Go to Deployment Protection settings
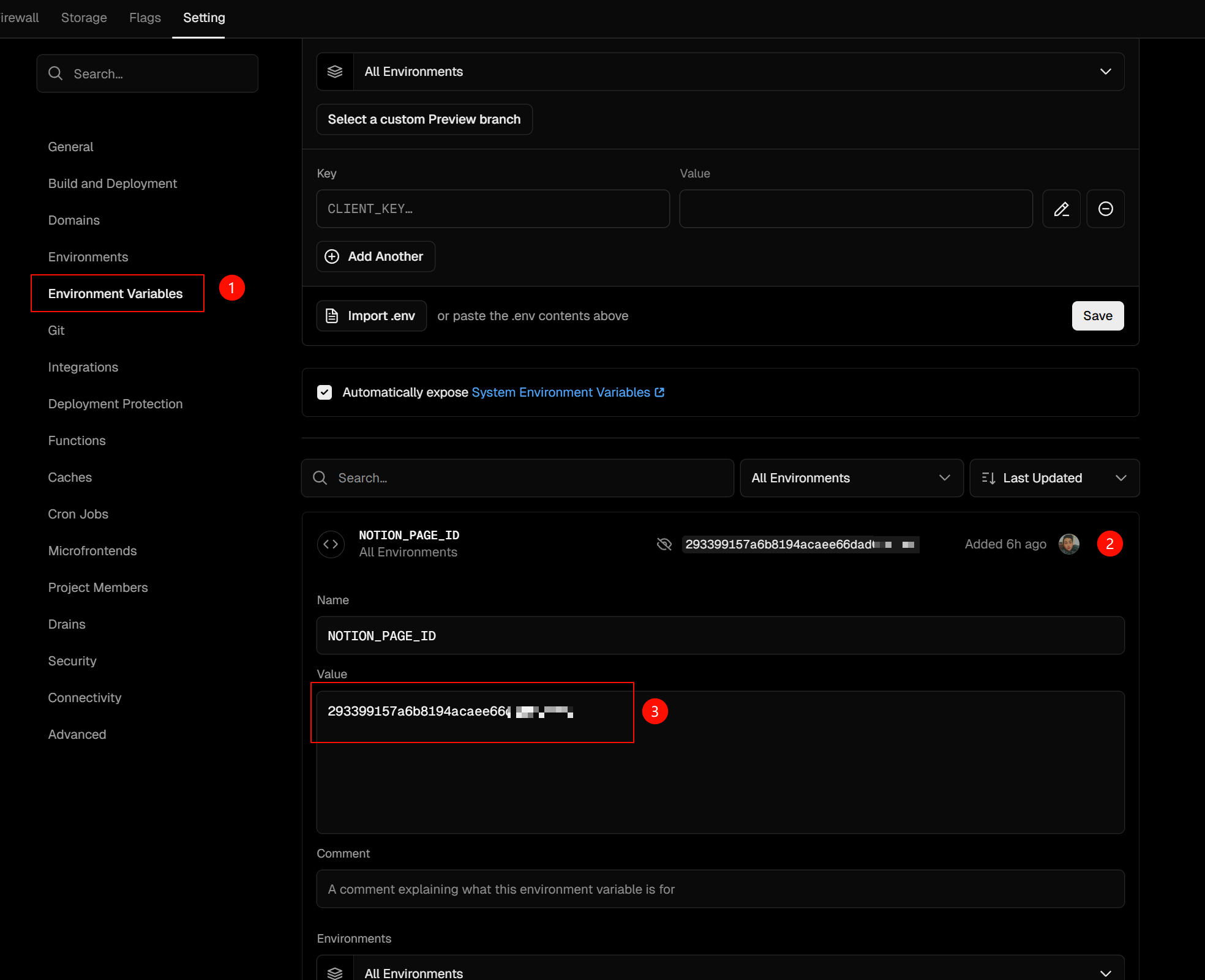The height and width of the screenshot is (980, 1205). [115, 404]
